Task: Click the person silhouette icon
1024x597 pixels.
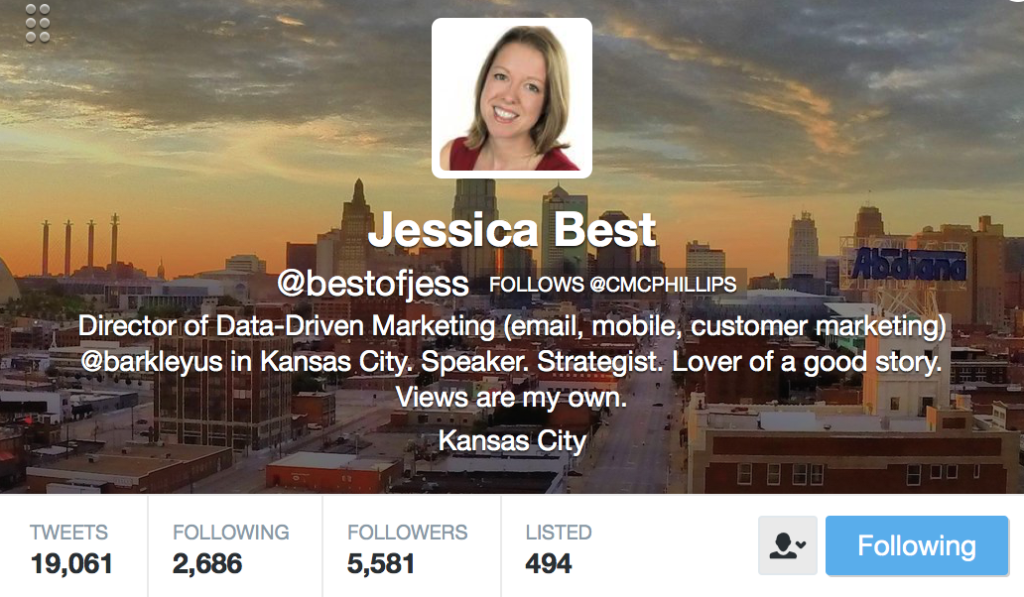Action: (x=781, y=546)
